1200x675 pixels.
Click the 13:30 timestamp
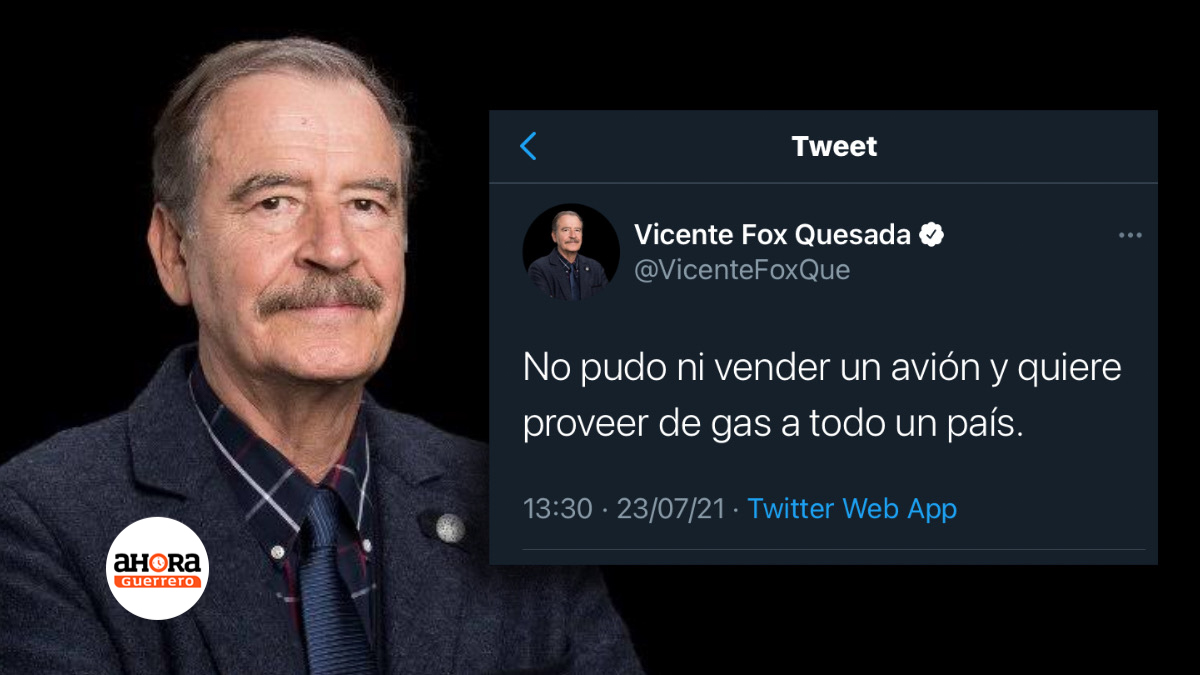tap(558, 509)
